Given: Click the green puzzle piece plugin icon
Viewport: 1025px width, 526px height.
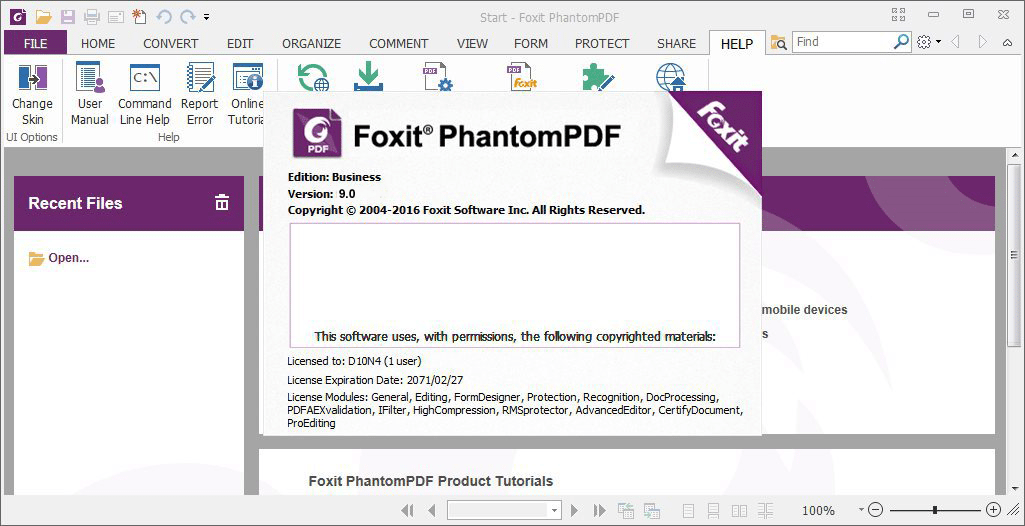Looking at the screenshot, I should coord(598,77).
